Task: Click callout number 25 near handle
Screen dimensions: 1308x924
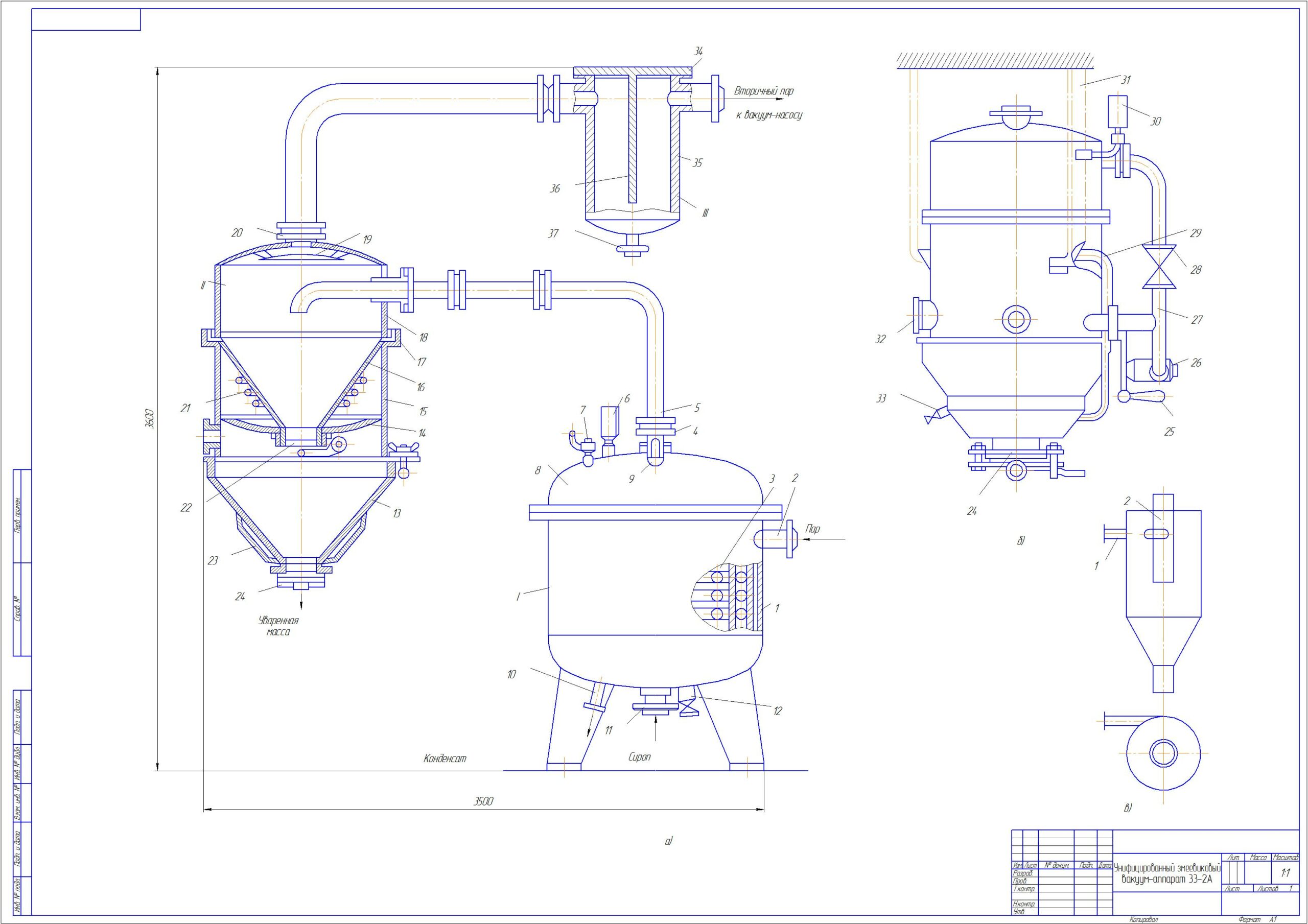Action: pyautogui.click(x=1169, y=432)
